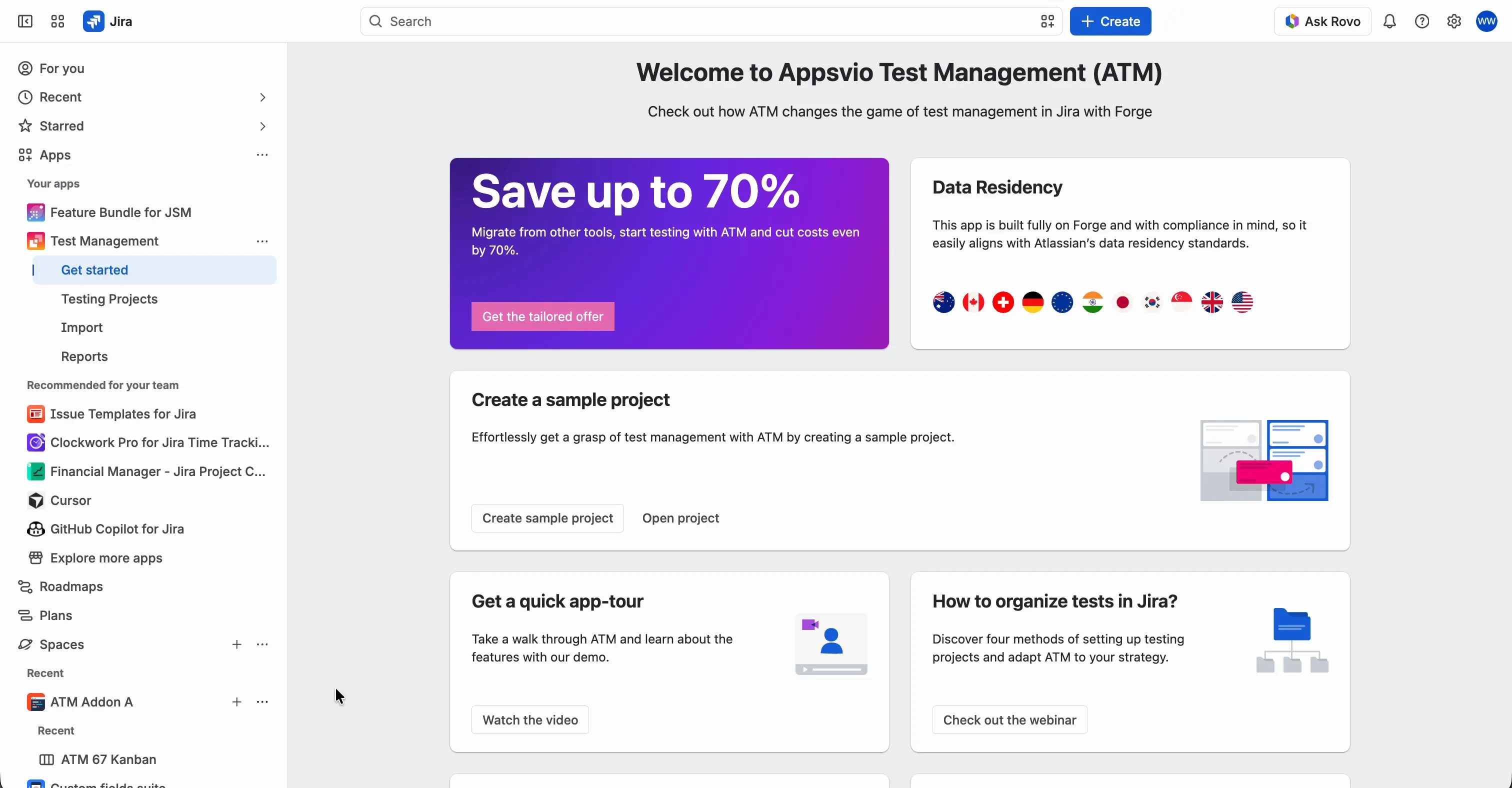
Task: Click the add plus icon beside Spaces
Action: [236, 644]
